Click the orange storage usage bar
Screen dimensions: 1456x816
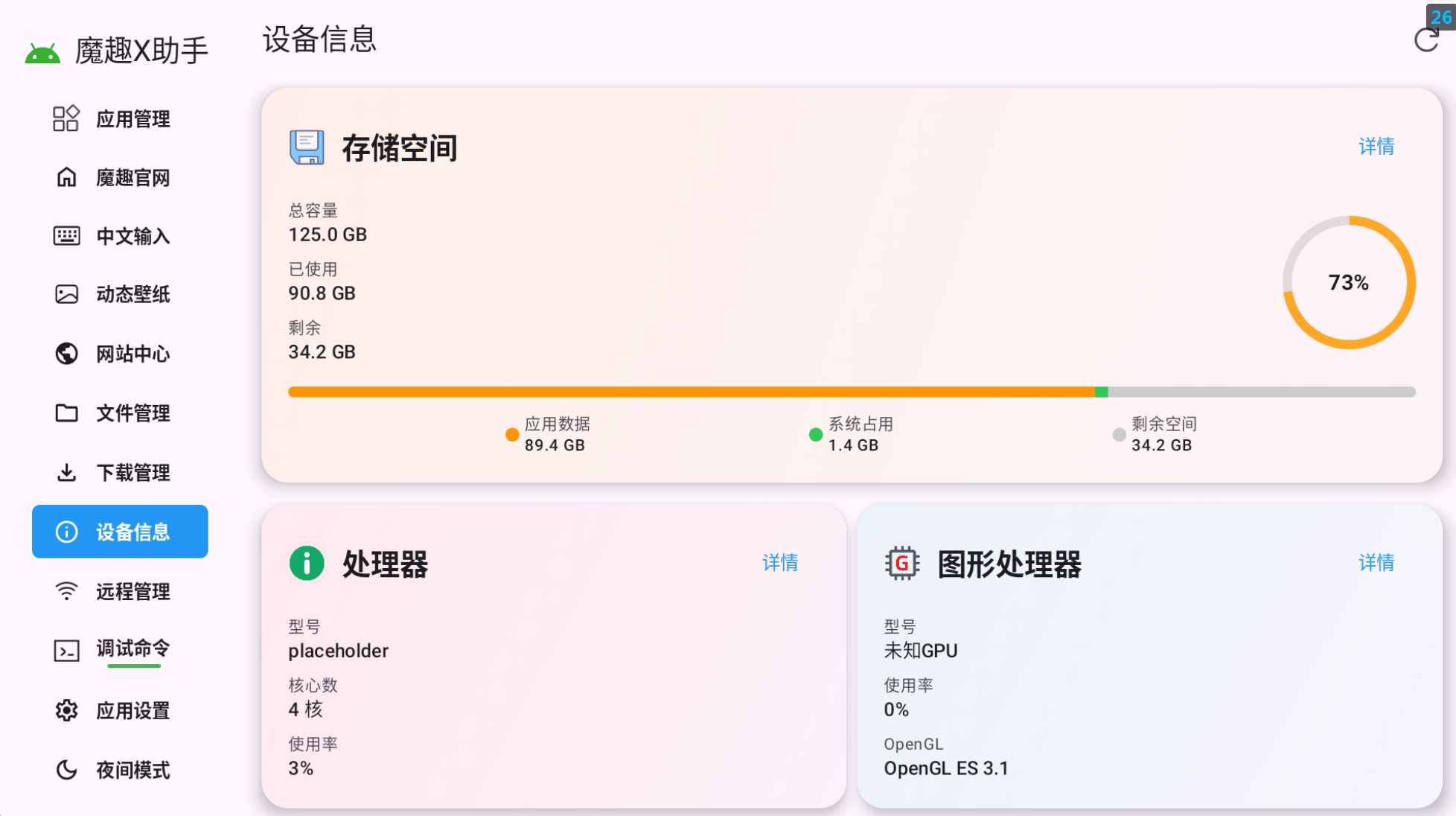(x=691, y=392)
